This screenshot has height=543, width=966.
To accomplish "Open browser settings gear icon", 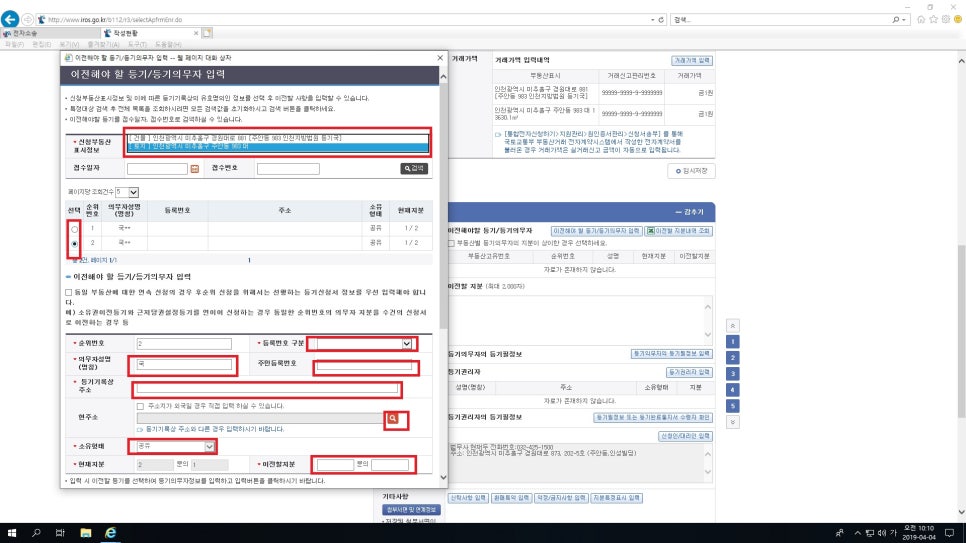I will point(946,20).
